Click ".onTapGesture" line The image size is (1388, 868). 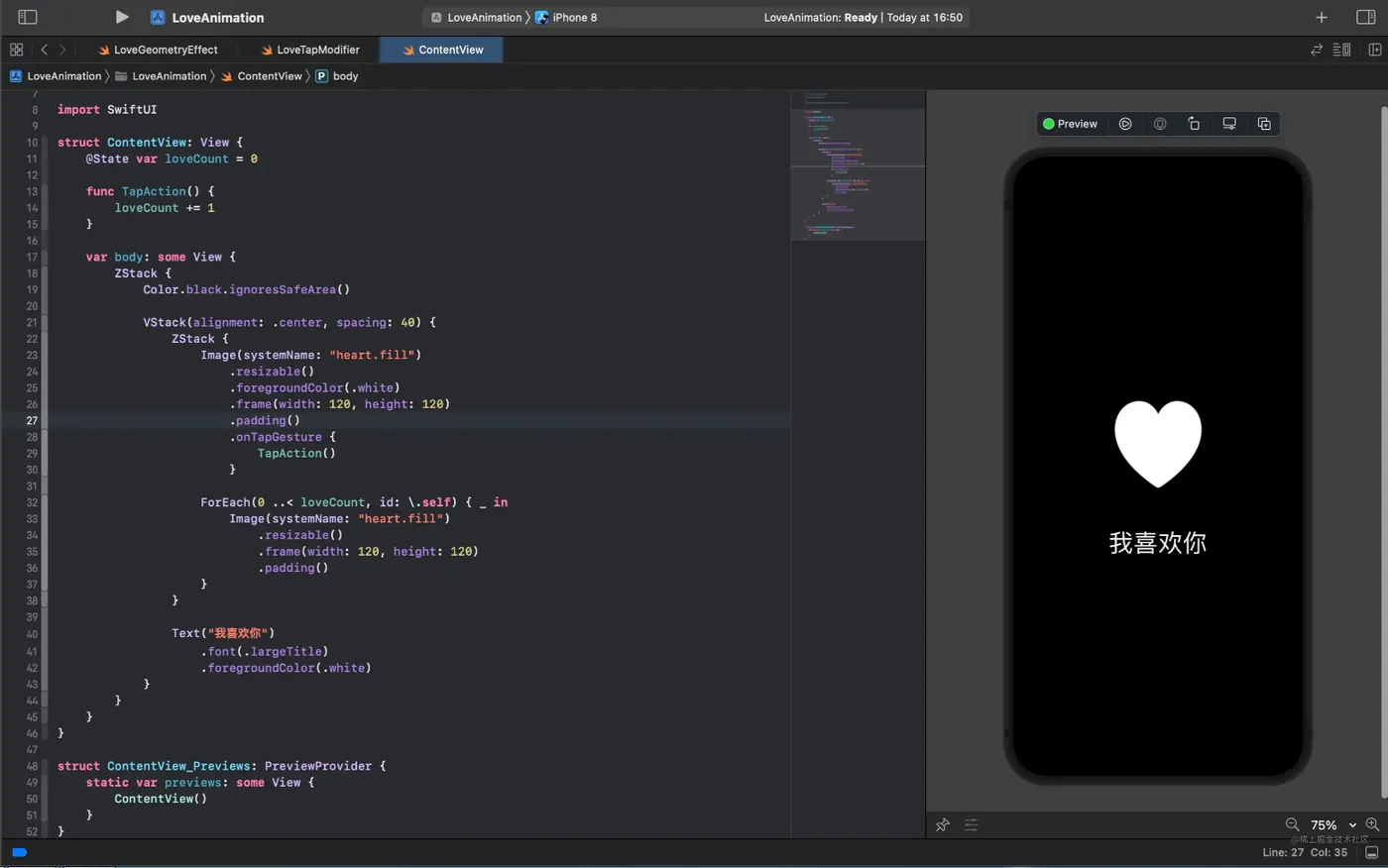point(283,436)
